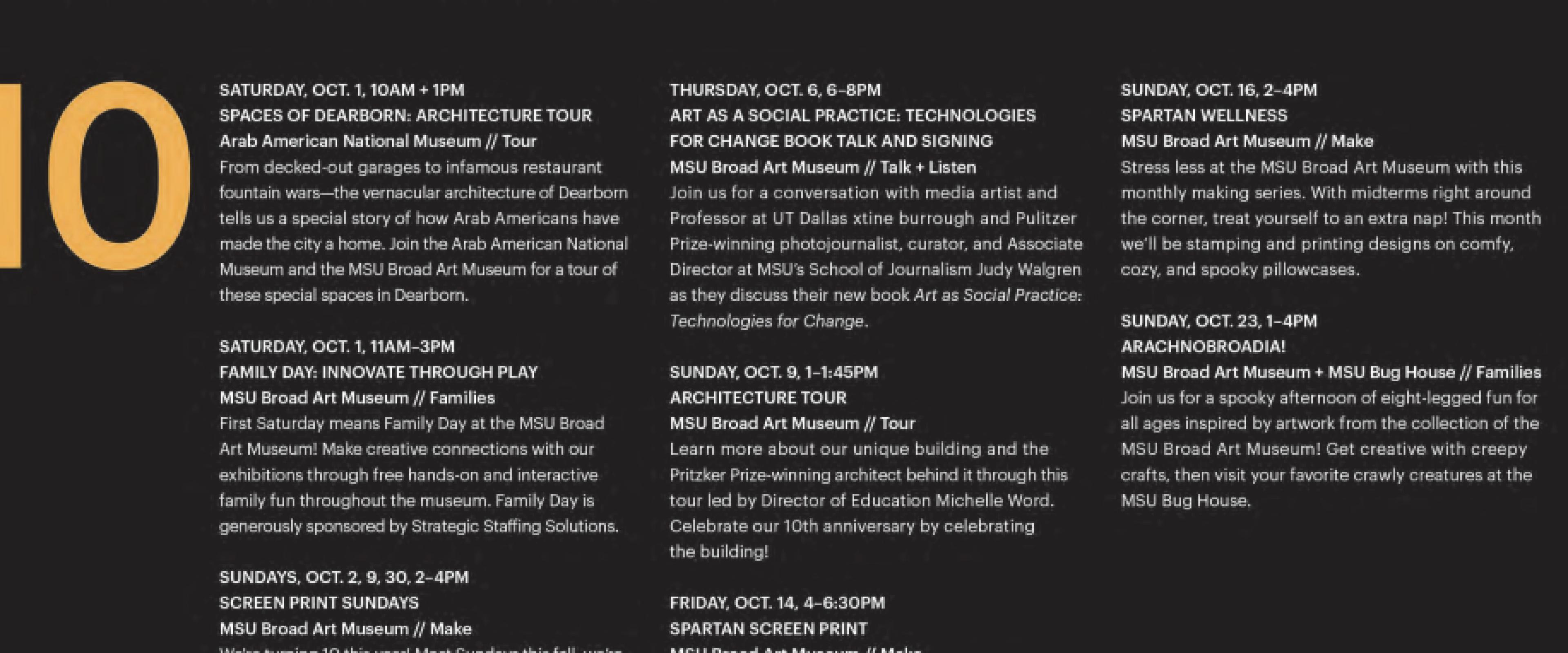
Task: Select the Screen Print Sundays heading
Action: [319, 602]
